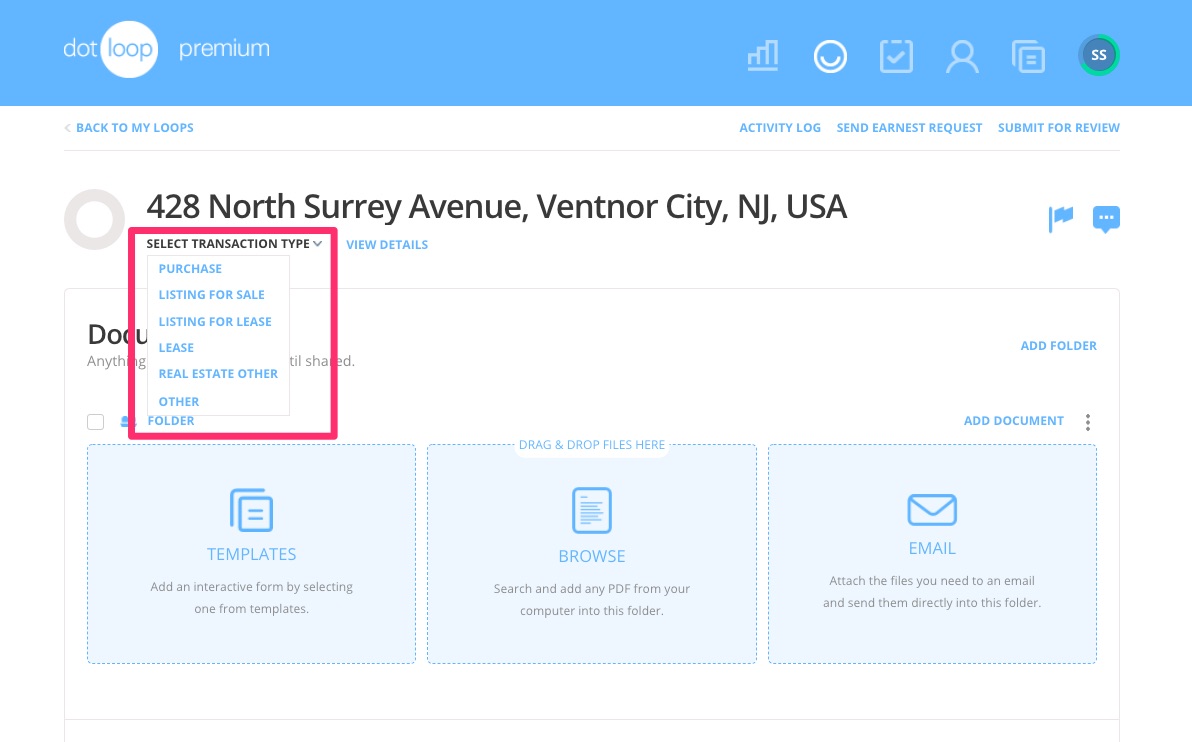The height and width of the screenshot is (742, 1192).
Task: Select Listing for Sale option
Action: [211, 295]
